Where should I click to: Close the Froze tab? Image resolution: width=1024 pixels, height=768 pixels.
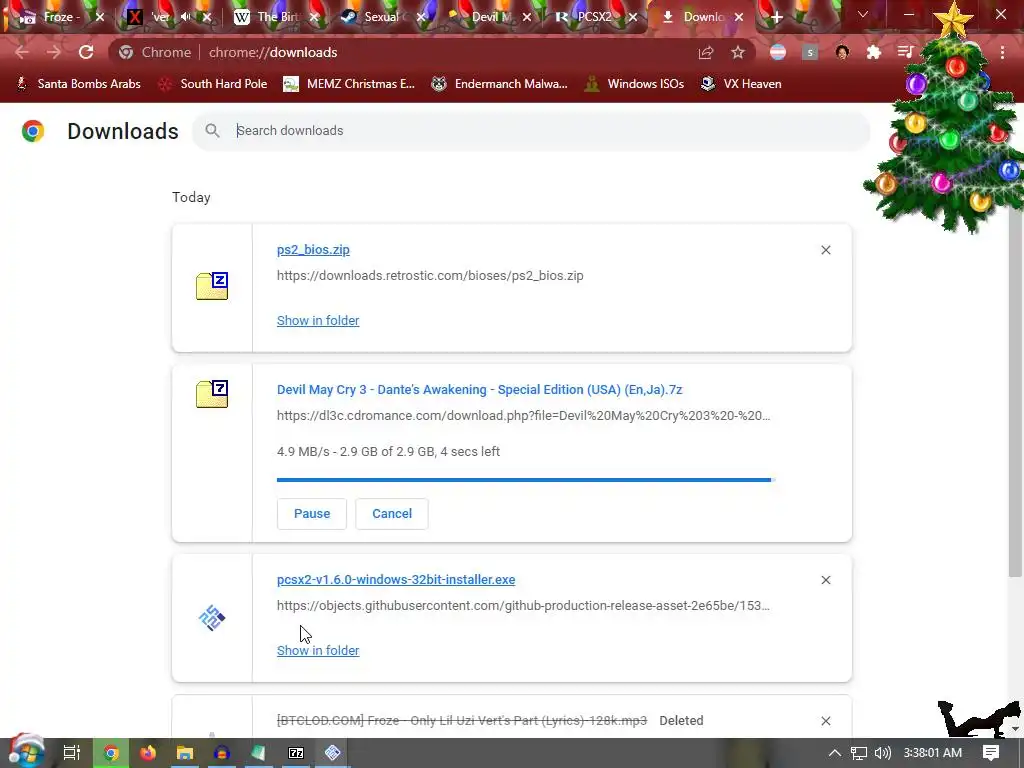pos(100,17)
